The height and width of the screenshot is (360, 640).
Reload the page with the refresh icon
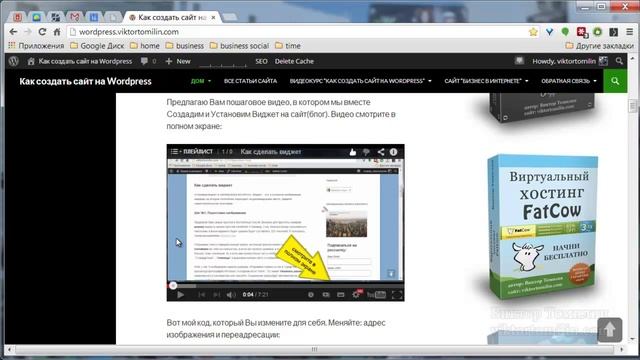42,32
